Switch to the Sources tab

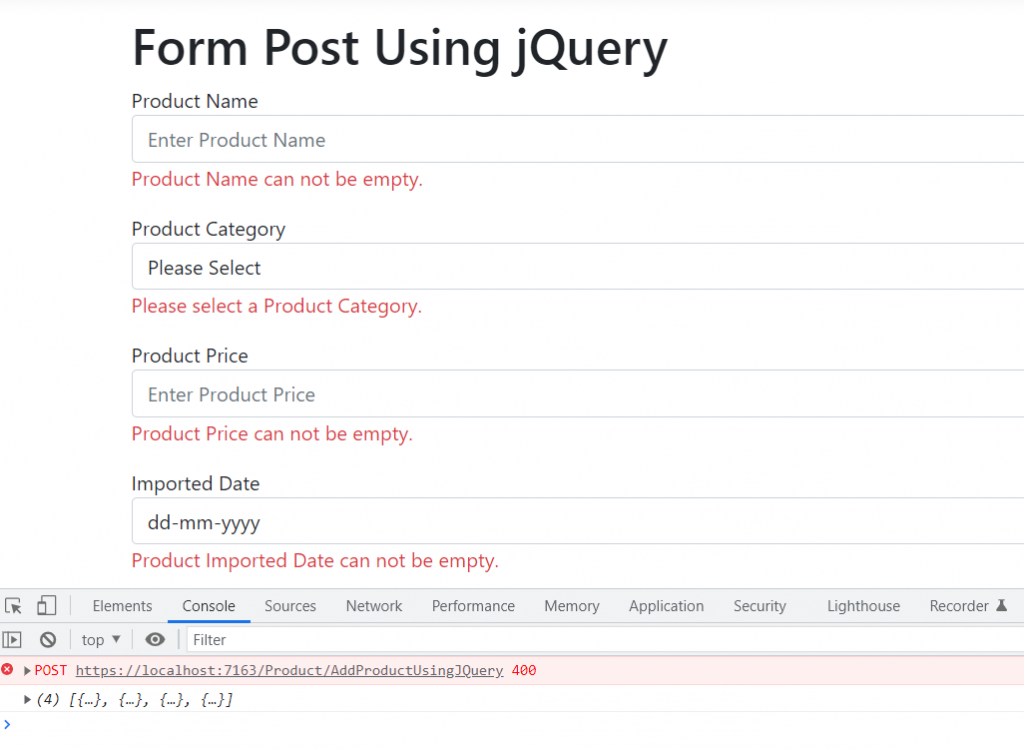click(290, 606)
